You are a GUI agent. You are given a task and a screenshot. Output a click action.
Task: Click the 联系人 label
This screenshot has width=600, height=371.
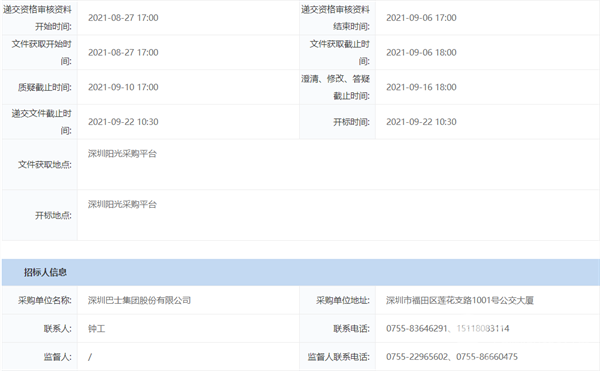coord(57,329)
